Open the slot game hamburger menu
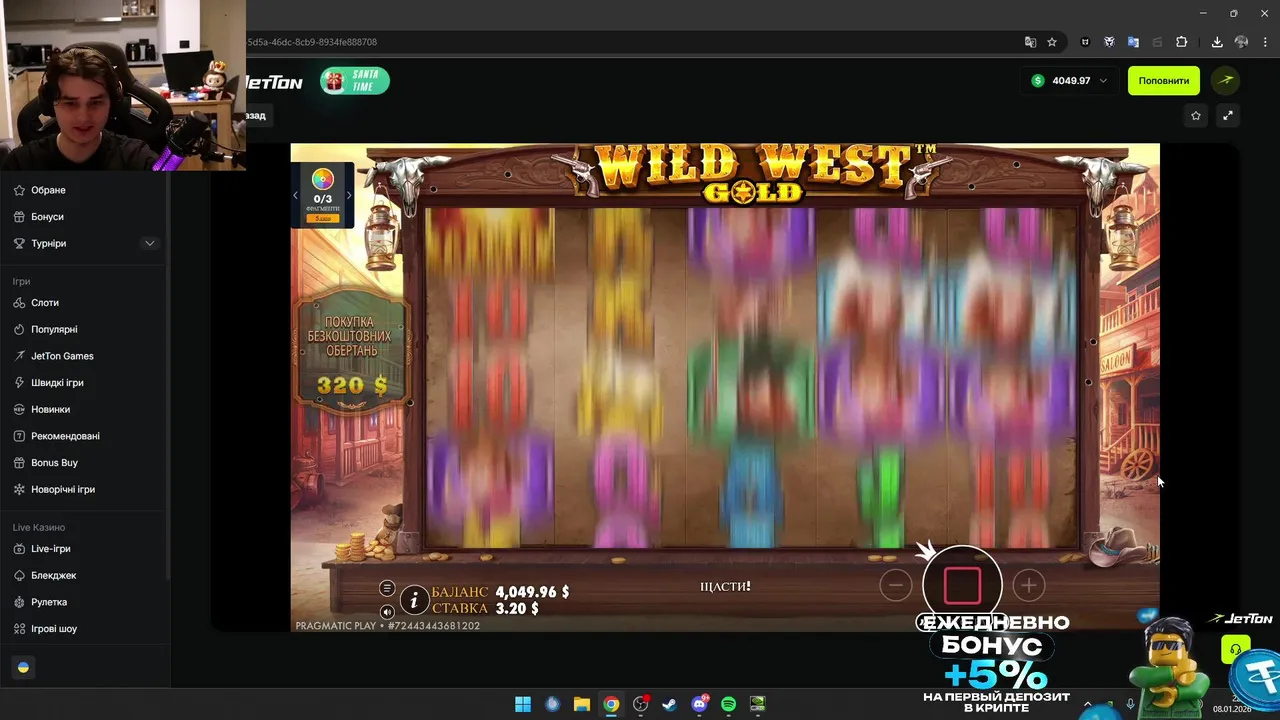The height and width of the screenshot is (720, 1280). (387, 589)
